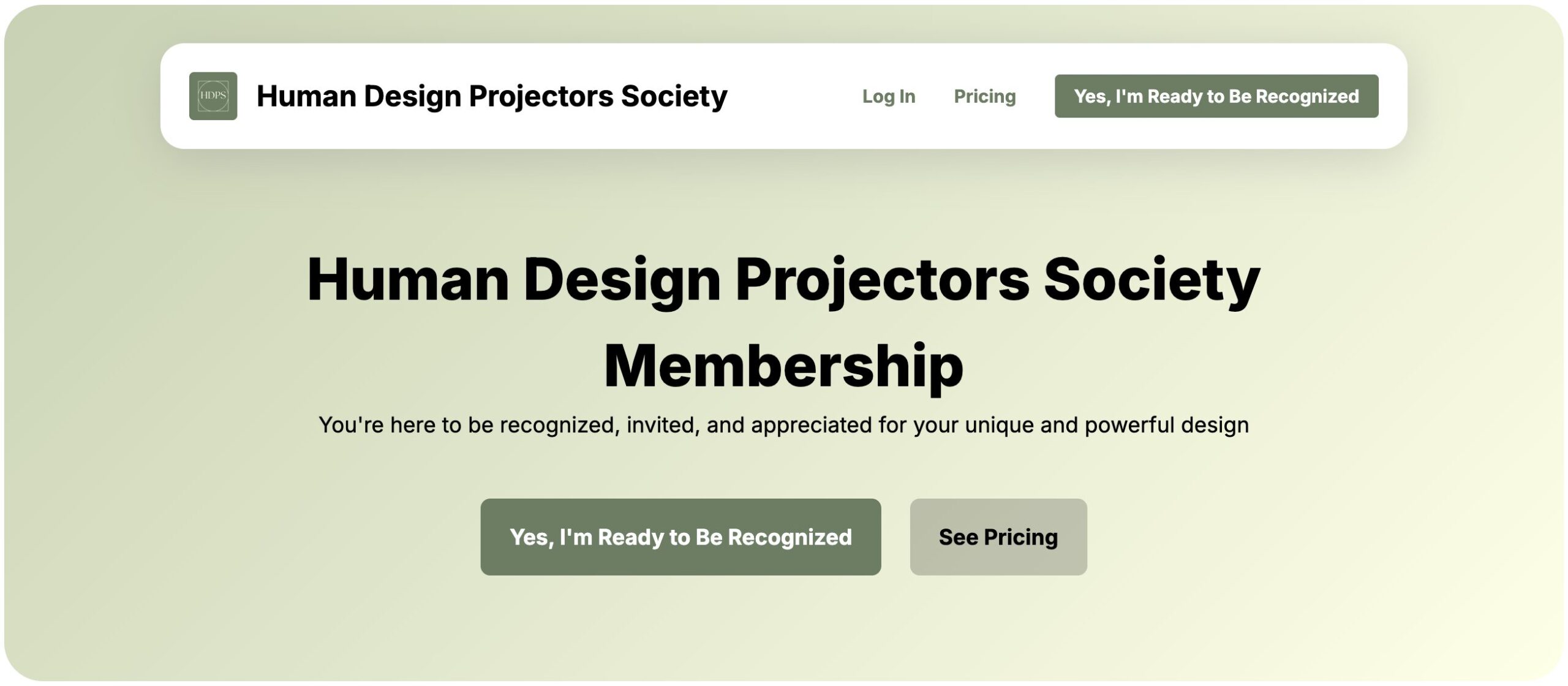The image size is (1568, 686).
Task: Click the word Membership in the hero heading
Action: [783, 366]
